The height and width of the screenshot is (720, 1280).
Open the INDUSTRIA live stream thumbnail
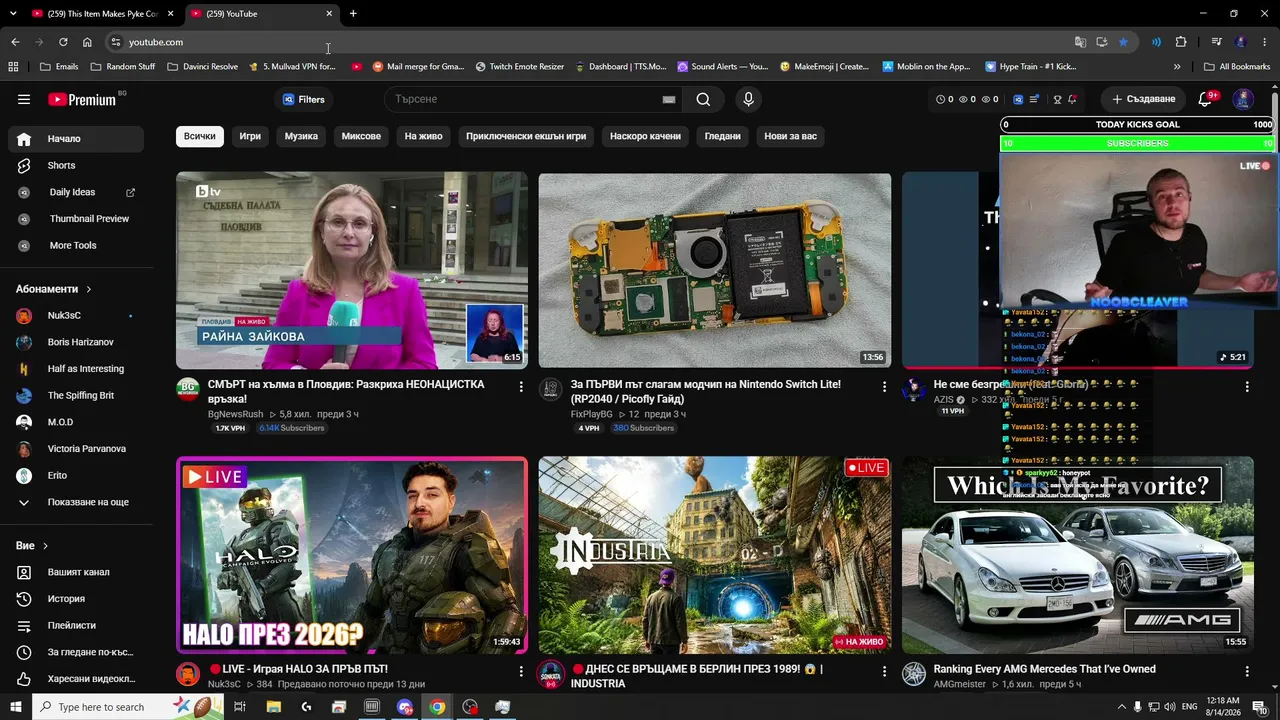pyautogui.click(x=715, y=555)
